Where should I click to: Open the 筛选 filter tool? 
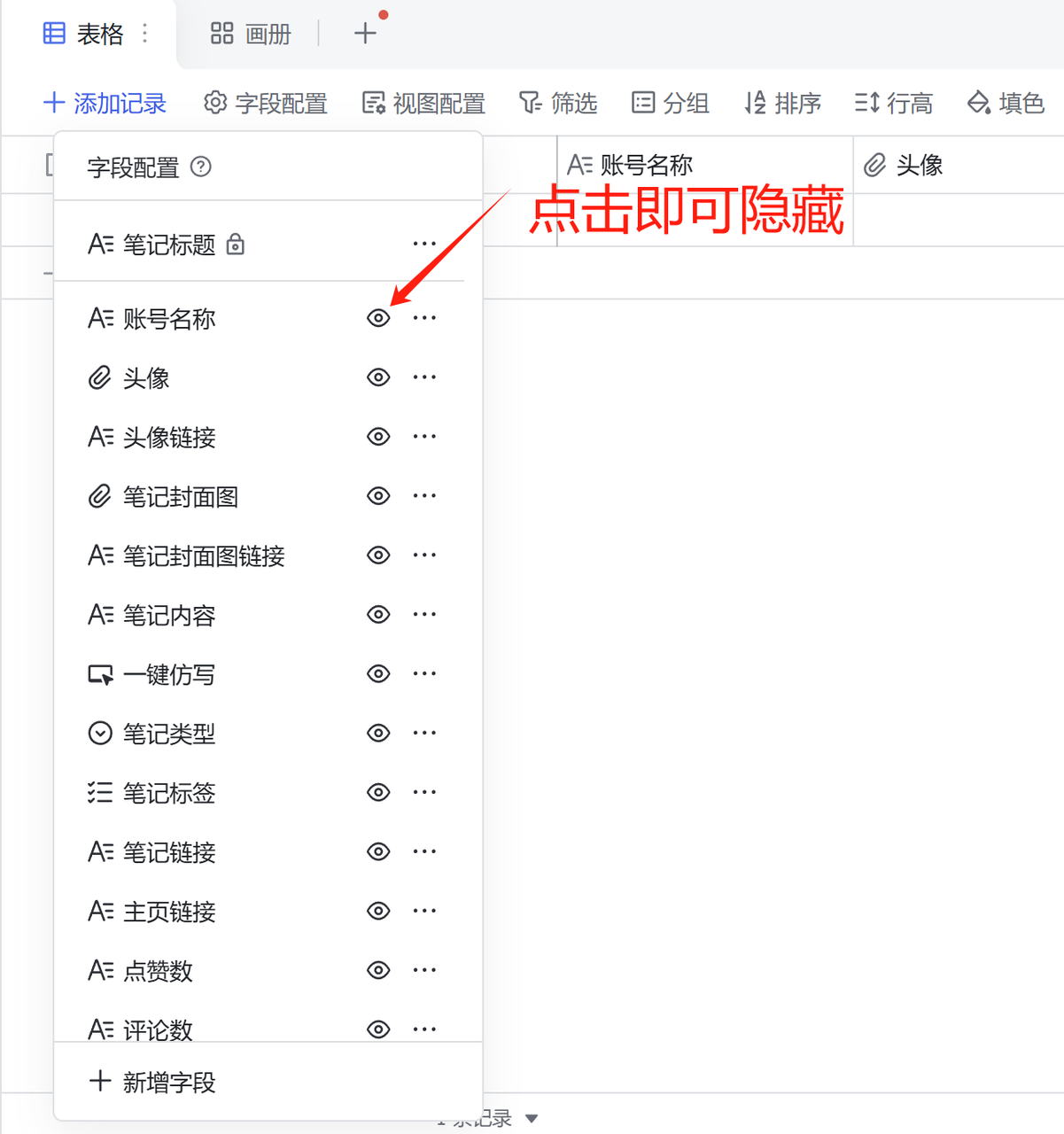click(558, 103)
